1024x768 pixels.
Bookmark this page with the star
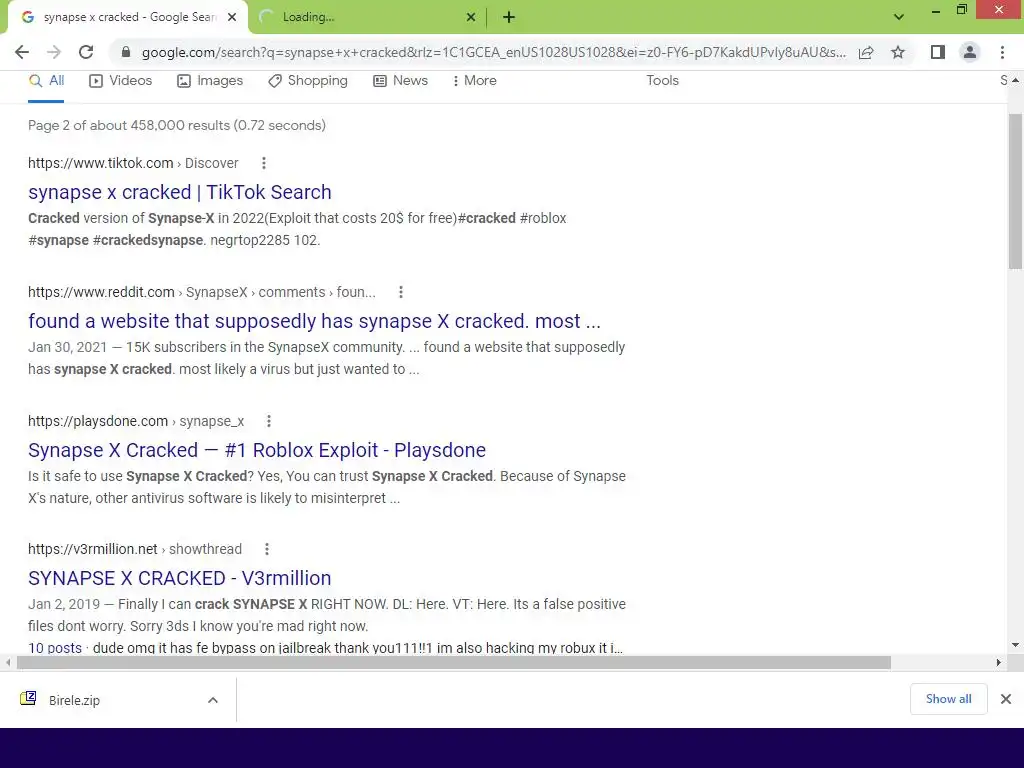tap(898, 52)
